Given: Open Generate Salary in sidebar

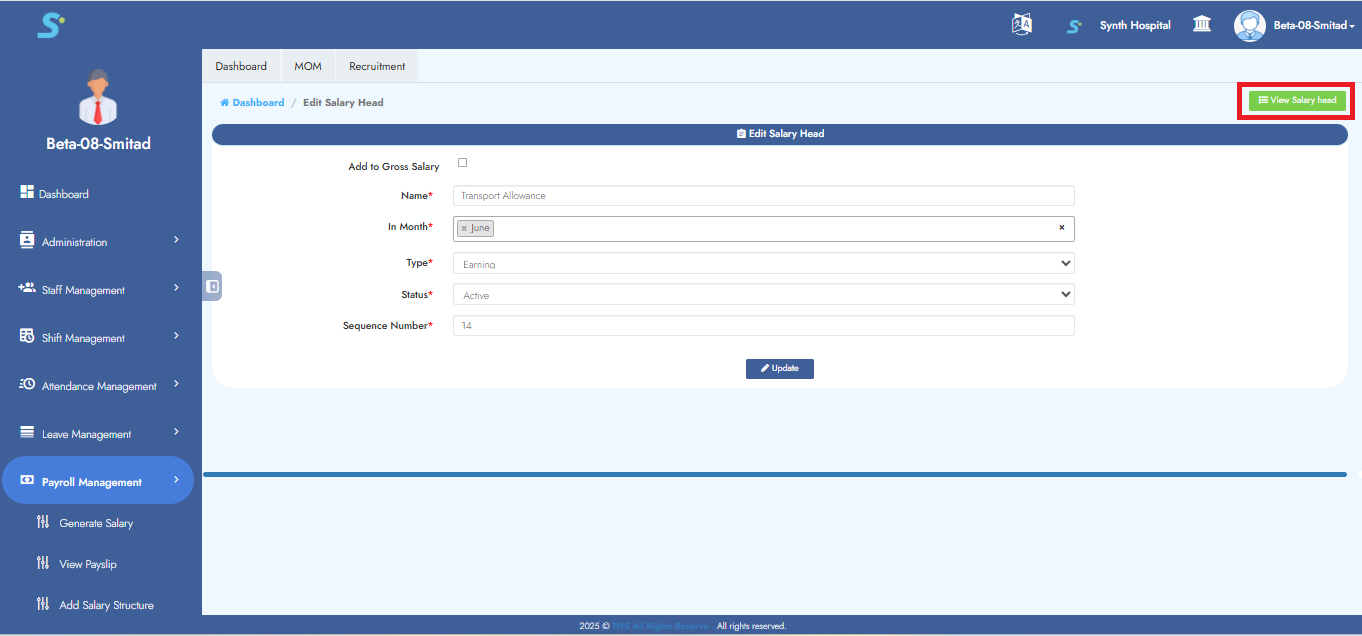Looking at the screenshot, I should 96,523.
